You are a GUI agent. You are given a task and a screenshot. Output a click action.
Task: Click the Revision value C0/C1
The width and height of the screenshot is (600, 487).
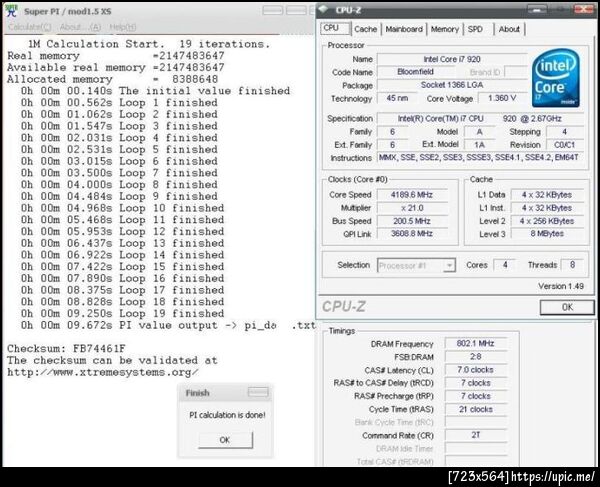[x=564, y=145]
